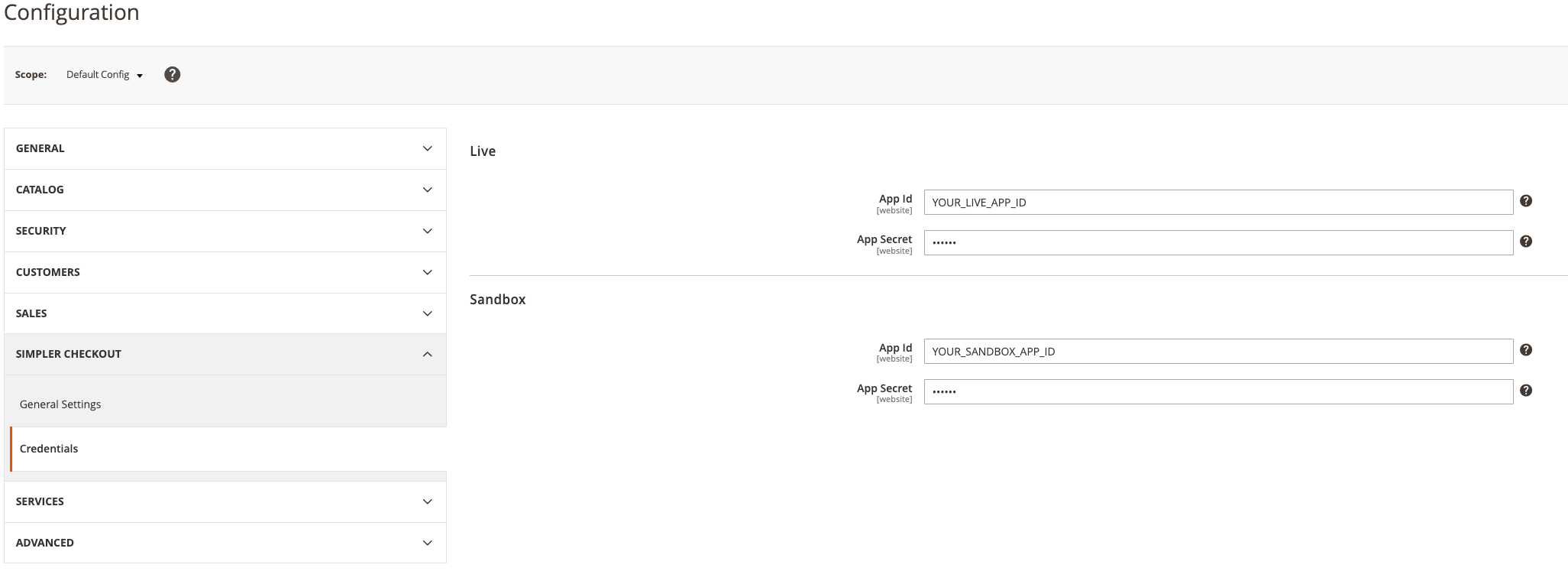Click the Scope: label text

pos(31,75)
